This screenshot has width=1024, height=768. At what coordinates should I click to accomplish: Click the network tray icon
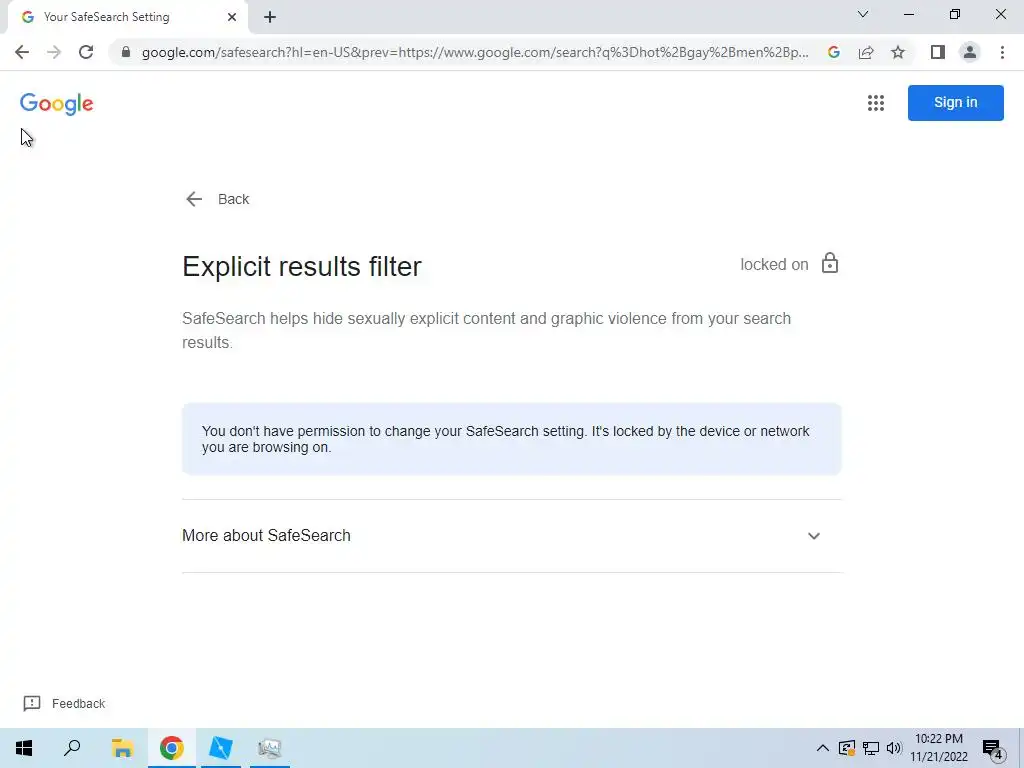point(871,748)
